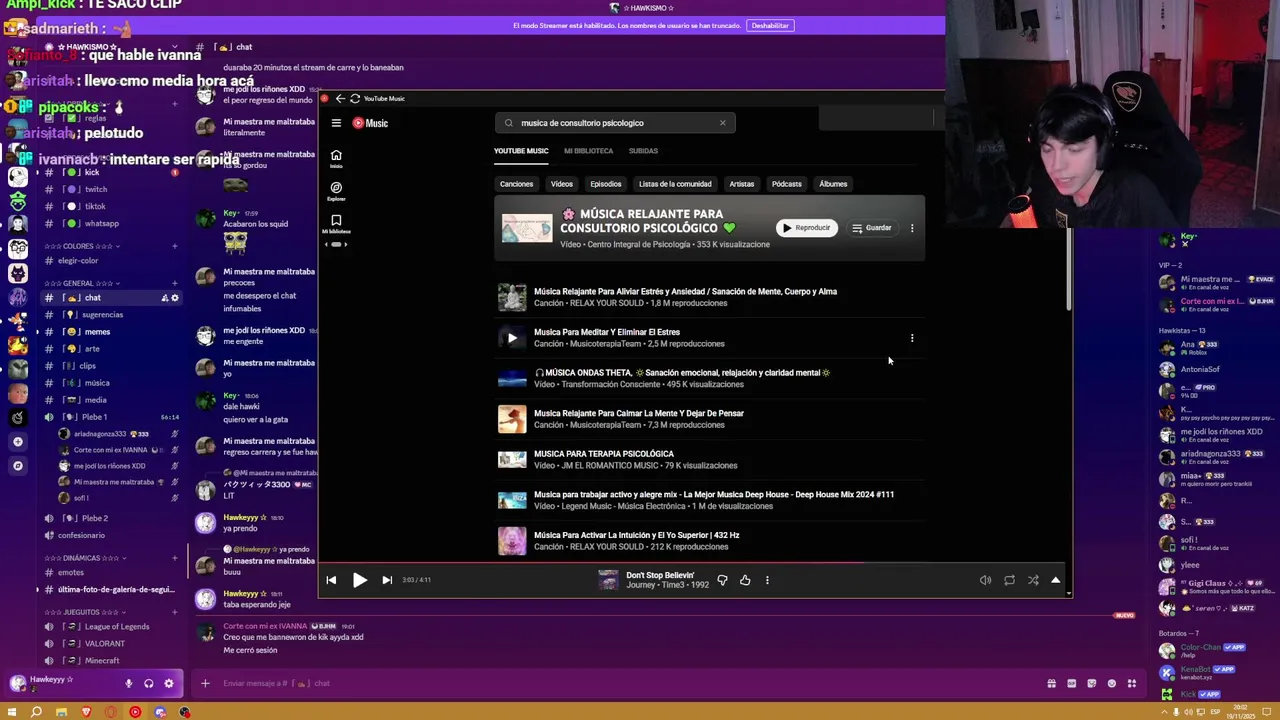Viewport: 1280px width, 720px height.
Task: Dislike Don't Stop Believin' song
Action: coord(722,580)
